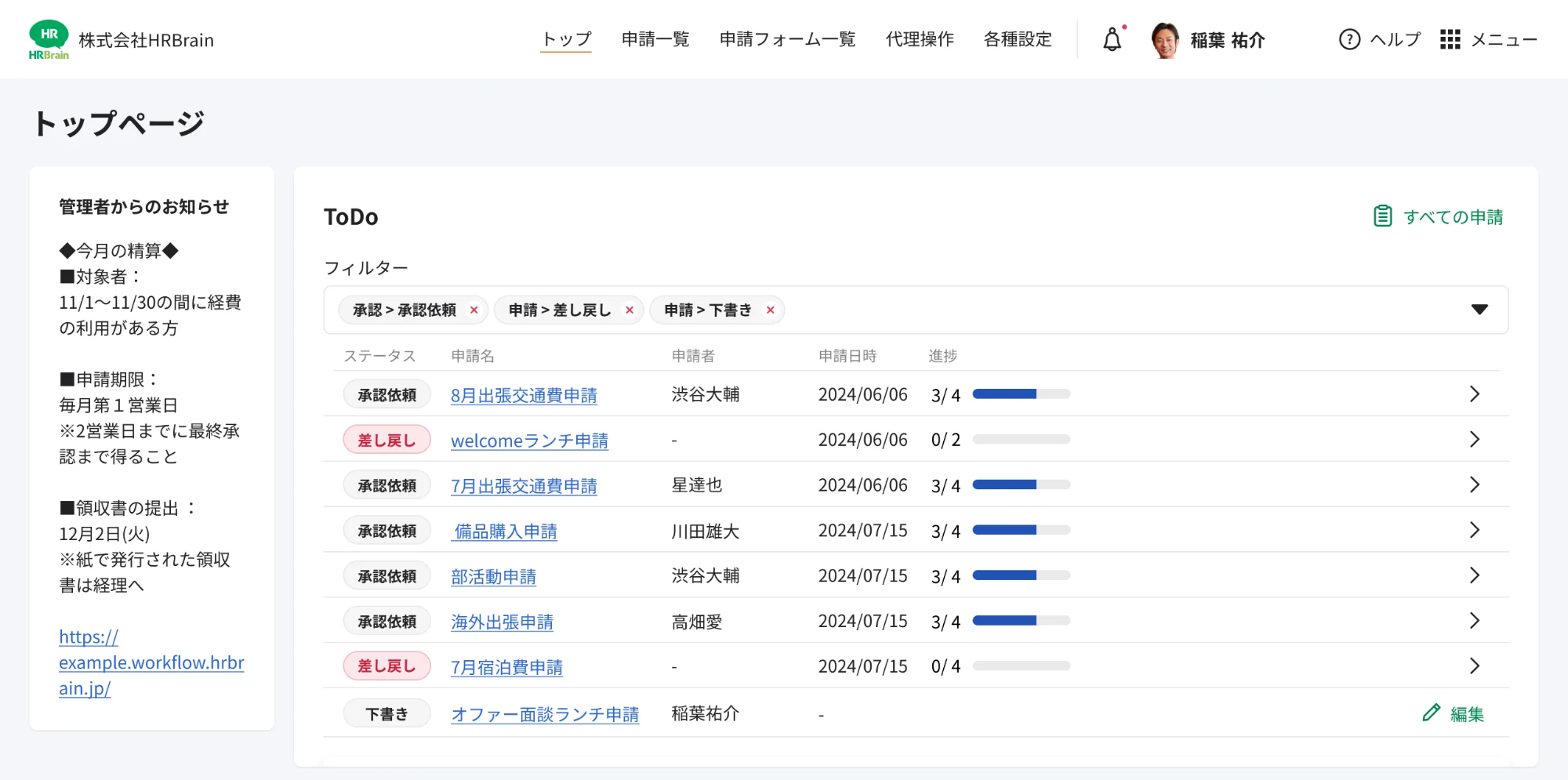Open the 代理操作 menu item
Image resolution: width=1568 pixels, height=780 pixels.
click(920, 39)
